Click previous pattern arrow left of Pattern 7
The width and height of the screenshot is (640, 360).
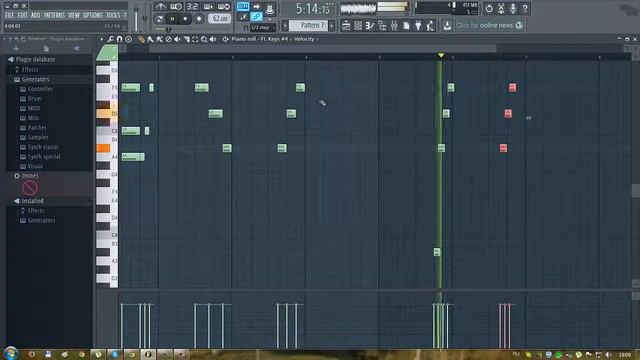pyautogui.click(x=285, y=26)
